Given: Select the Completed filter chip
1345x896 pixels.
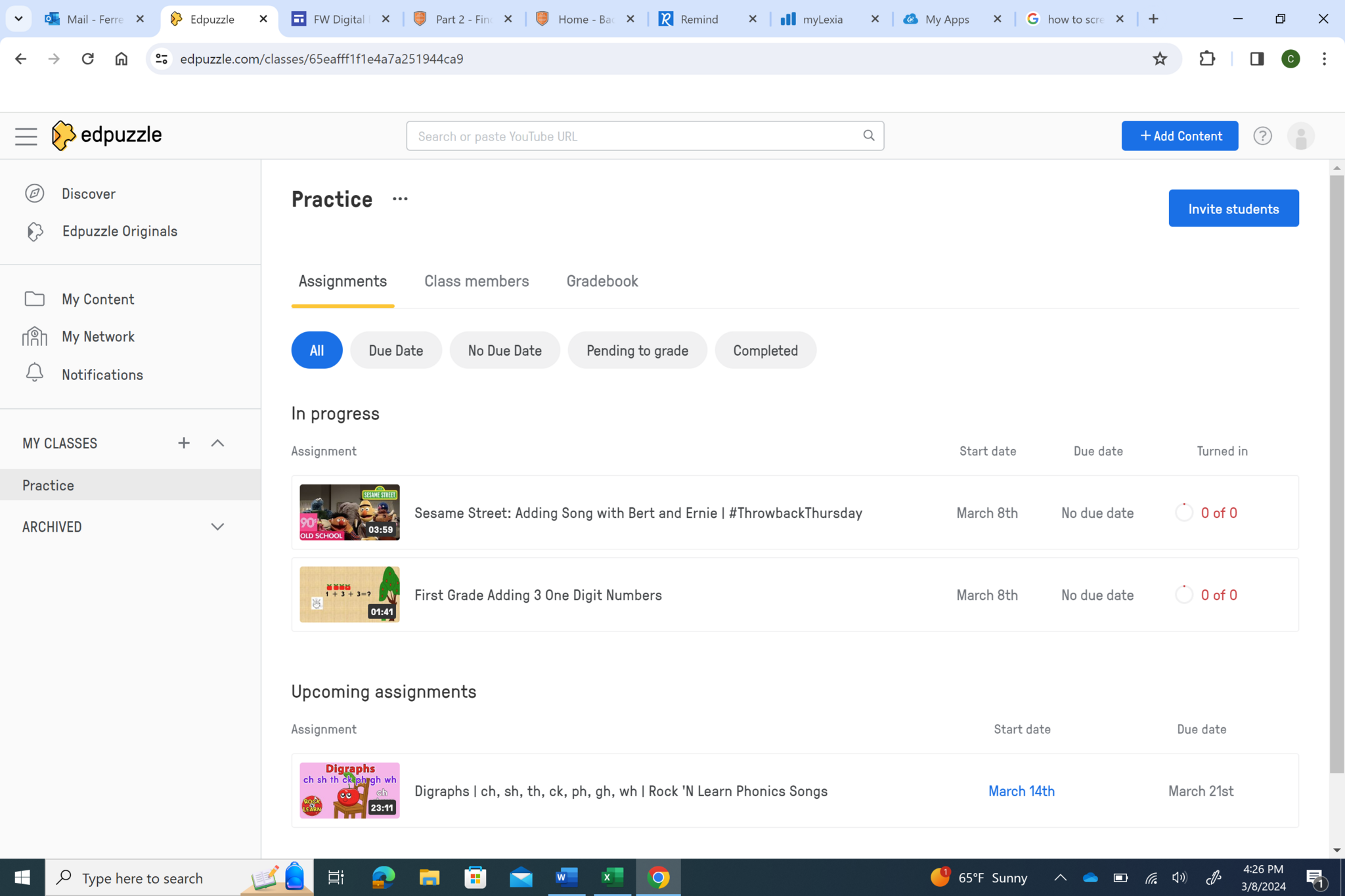Looking at the screenshot, I should pyautogui.click(x=764, y=350).
